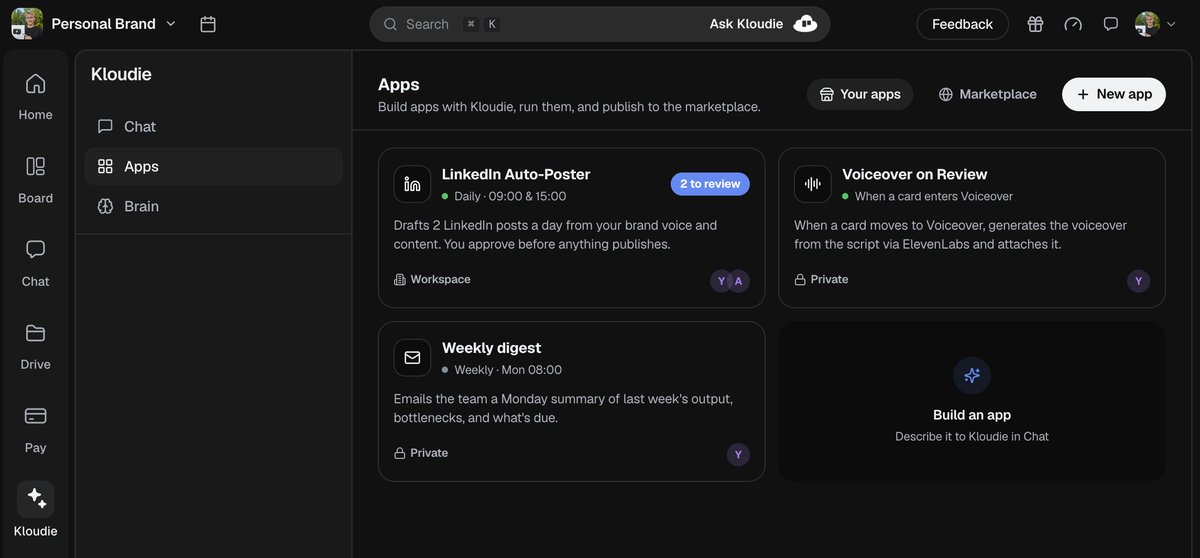Click the Y avatar on LinkedIn card
Screen dimensions: 1200x558
pos(721,281)
